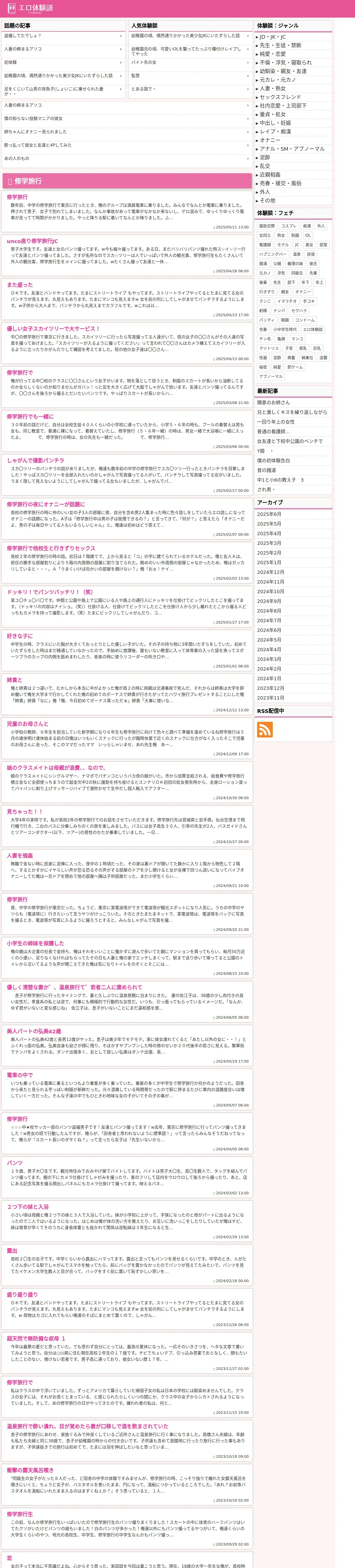Screen dimensions: 355x1568
Task: Click the エロ体験談 site title
Action: [35, 8]
